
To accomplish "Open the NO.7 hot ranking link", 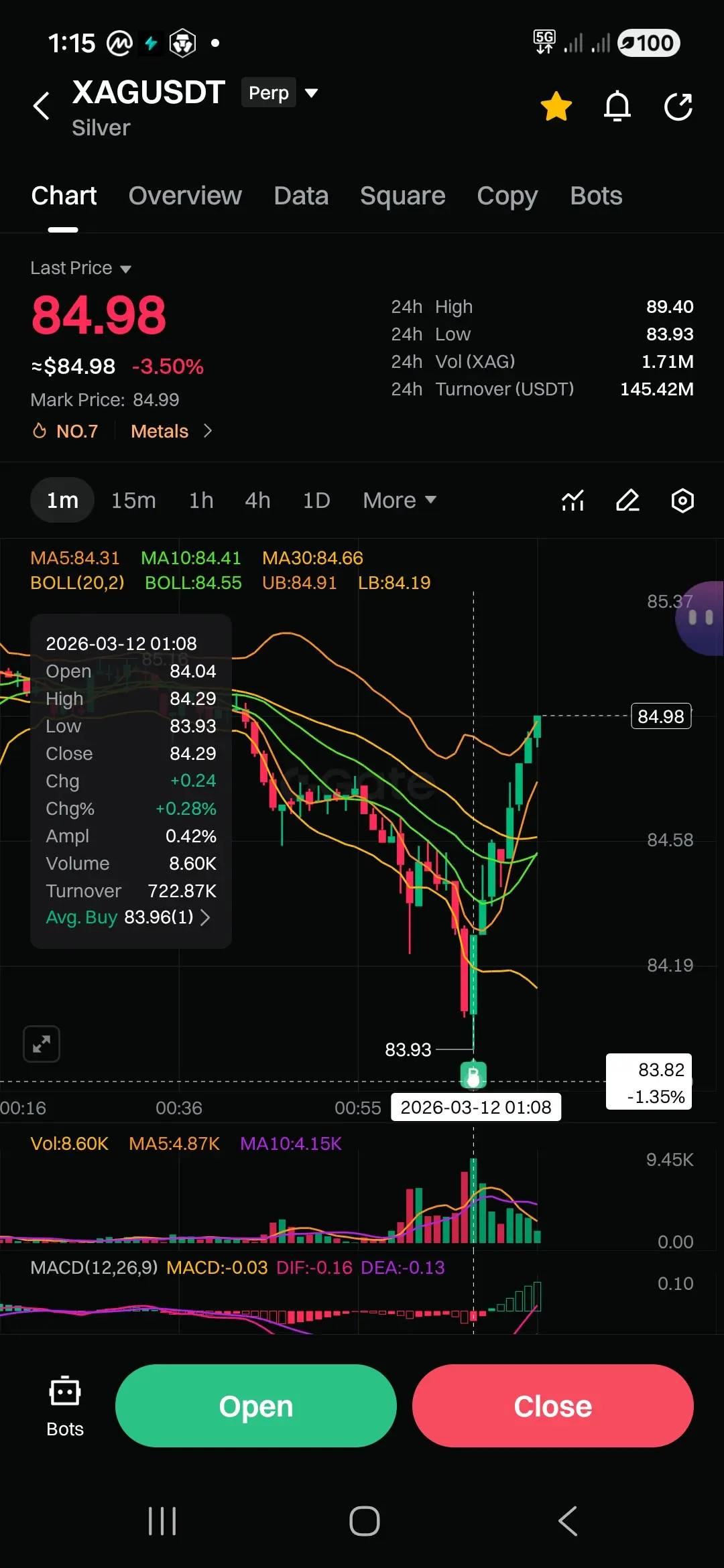I will click(x=66, y=431).
